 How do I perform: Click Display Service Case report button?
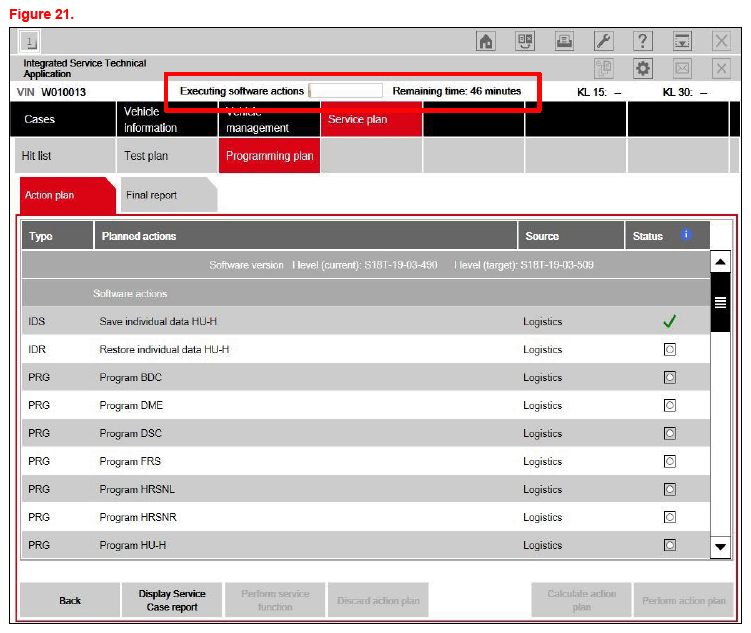(x=171, y=600)
